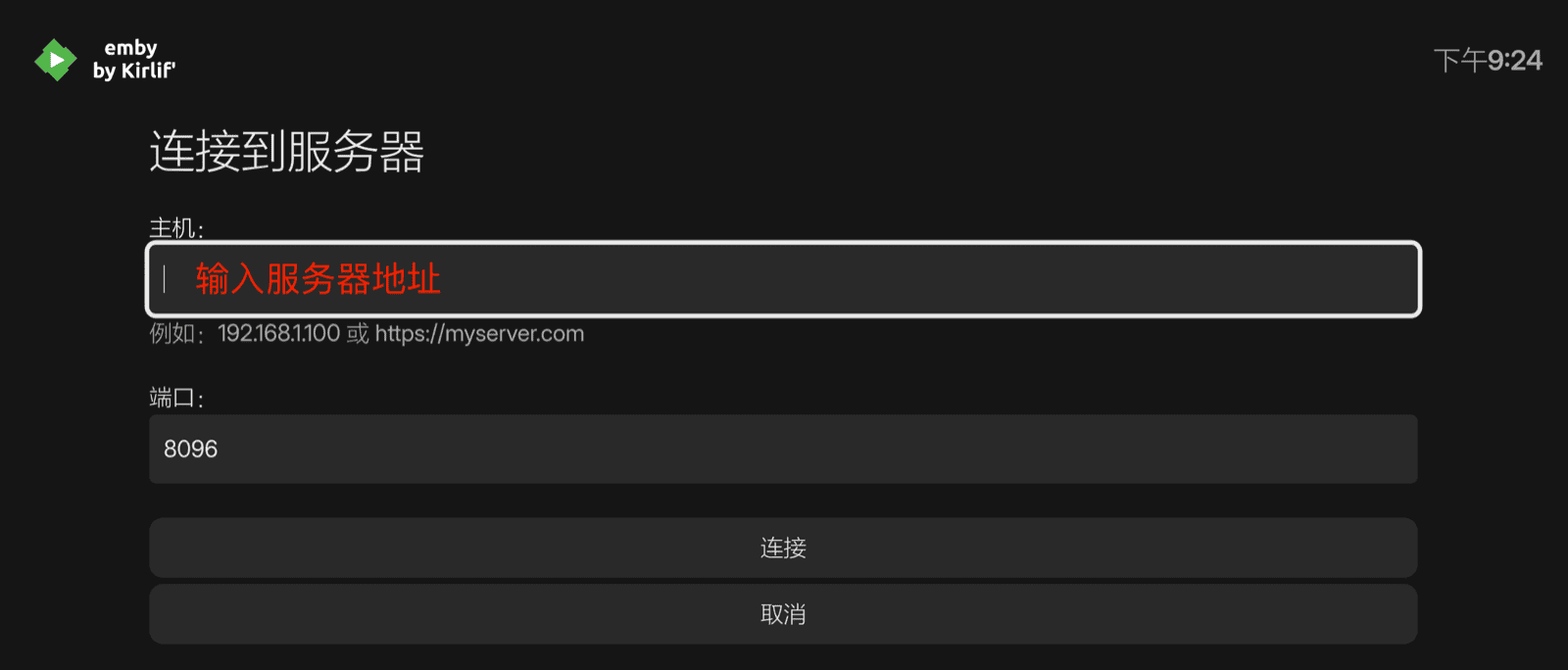The width and height of the screenshot is (1568, 670).
Task: Click the word "emby" beside the logo
Action: pos(130,48)
